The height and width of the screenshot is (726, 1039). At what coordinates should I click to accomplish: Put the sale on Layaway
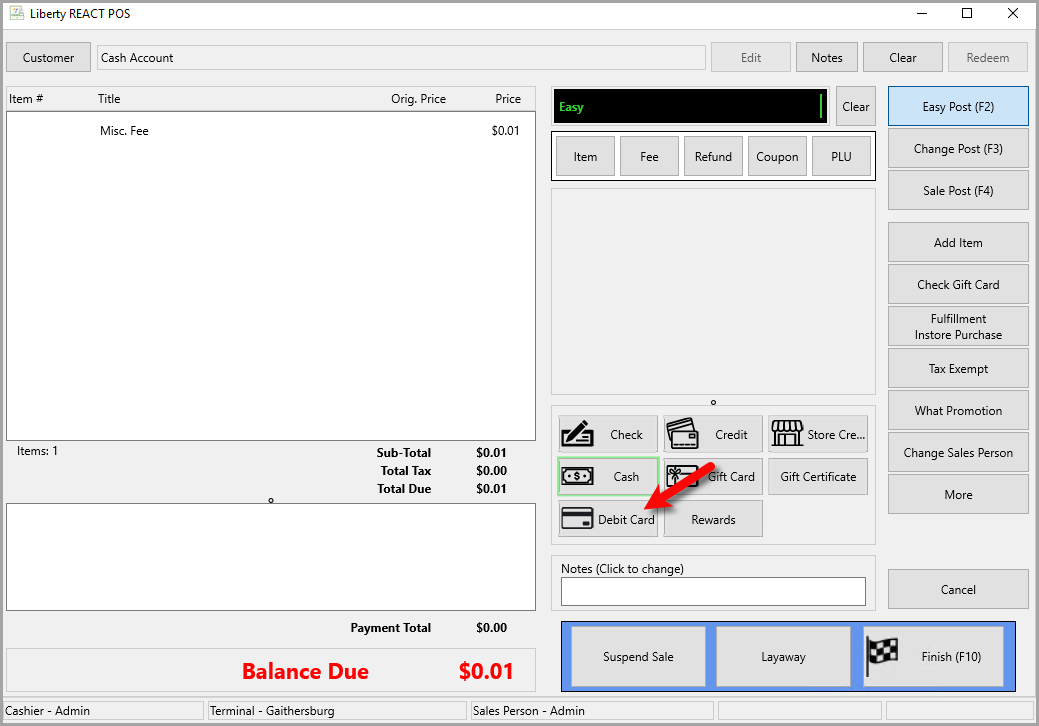click(x=783, y=656)
